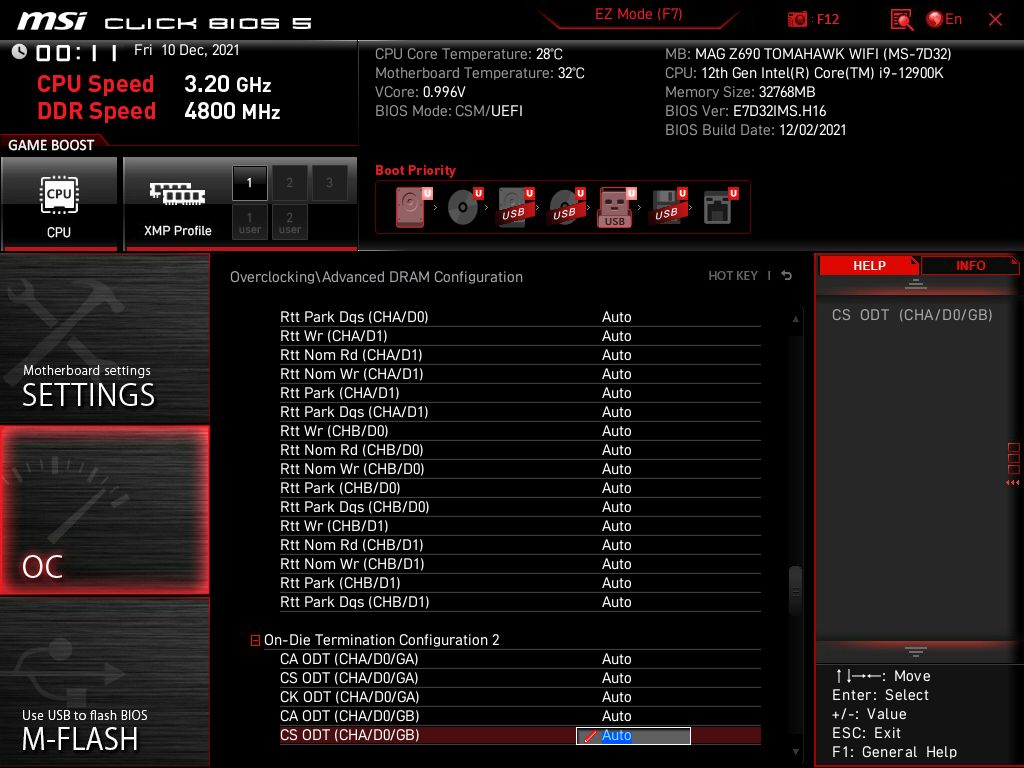
Task: Select XMP profile 2
Action: click(x=289, y=183)
